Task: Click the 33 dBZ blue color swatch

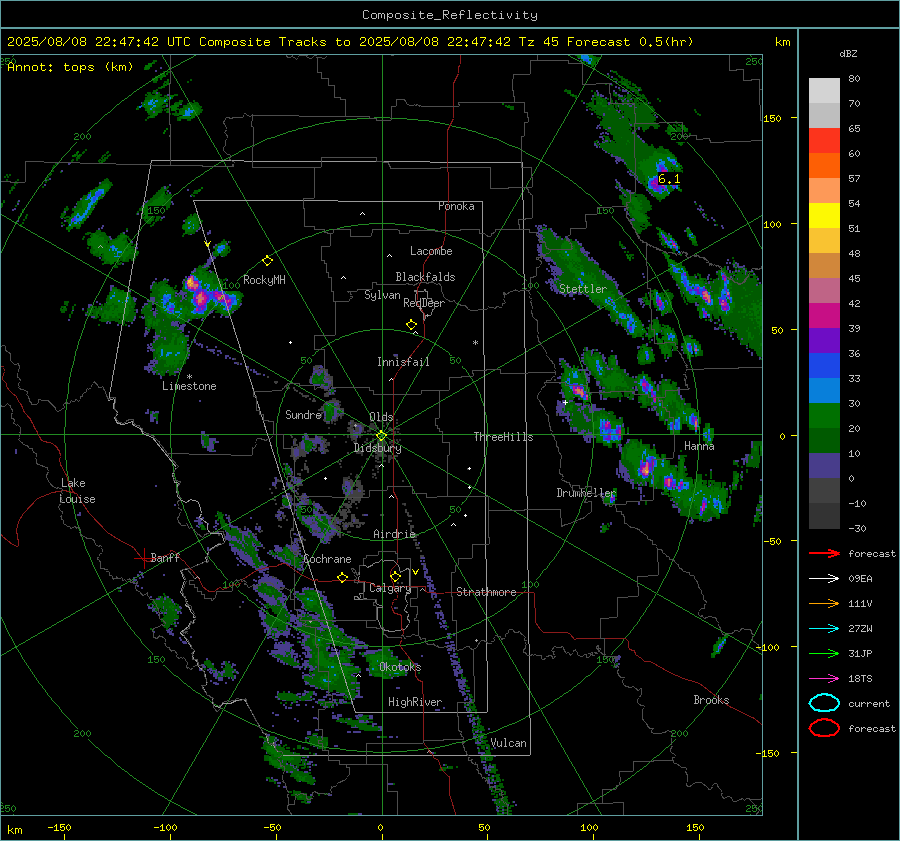Action: click(x=824, y=365)
